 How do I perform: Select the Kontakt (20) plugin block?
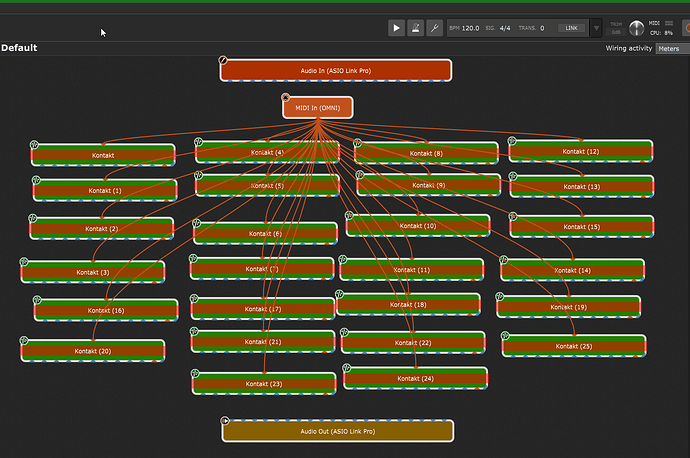pos(93,351)
